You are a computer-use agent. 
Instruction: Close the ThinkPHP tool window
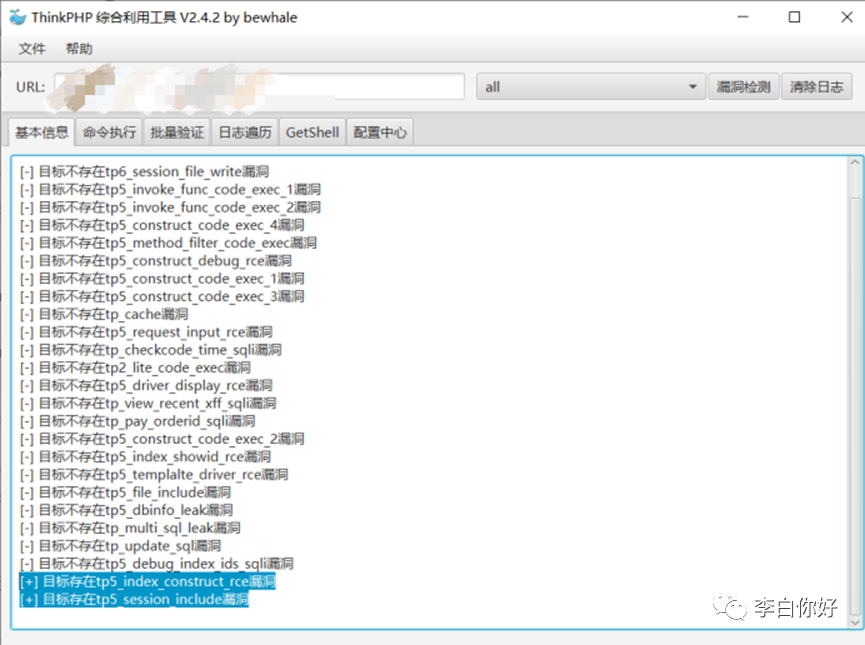847,17
